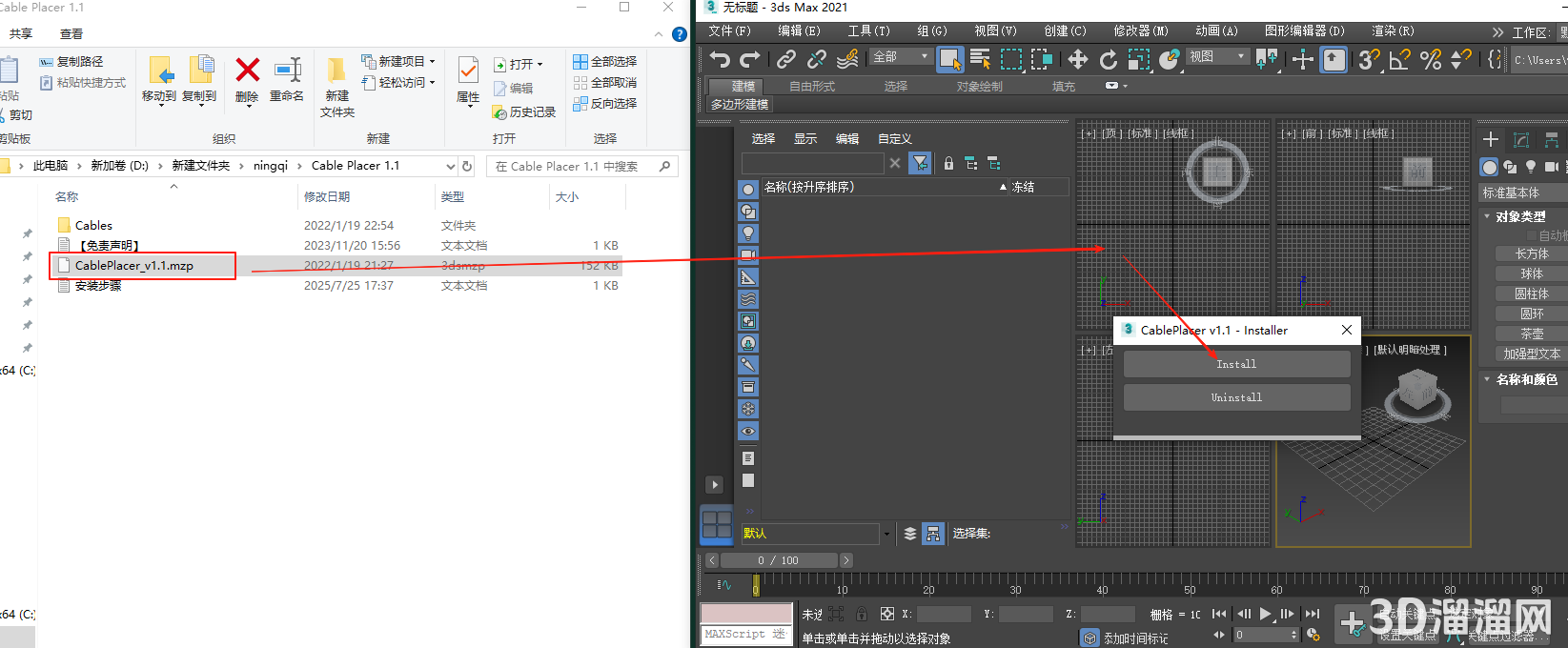Activate the Select and Scale tool
This screenshot has height=648, width=1568.
coord(1138,59)
